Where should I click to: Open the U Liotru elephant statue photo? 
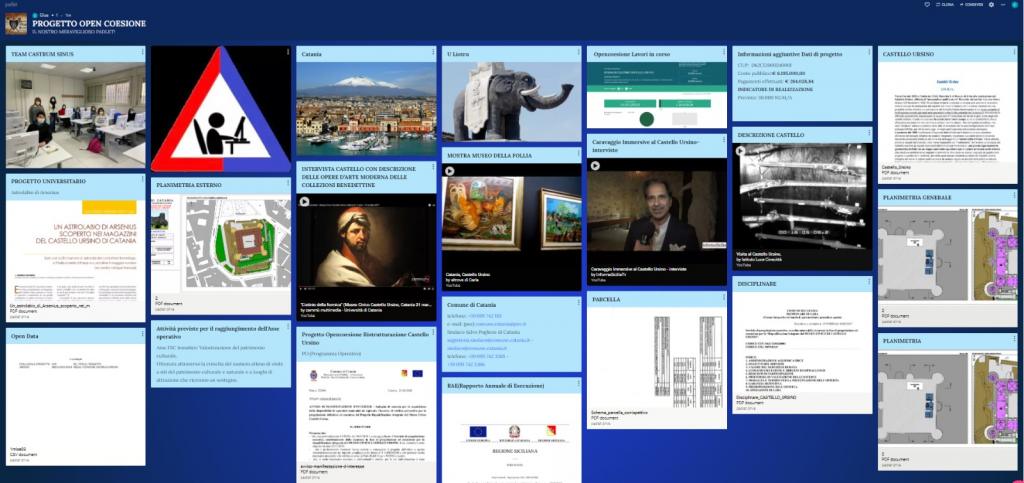click(x=511, y=102)
